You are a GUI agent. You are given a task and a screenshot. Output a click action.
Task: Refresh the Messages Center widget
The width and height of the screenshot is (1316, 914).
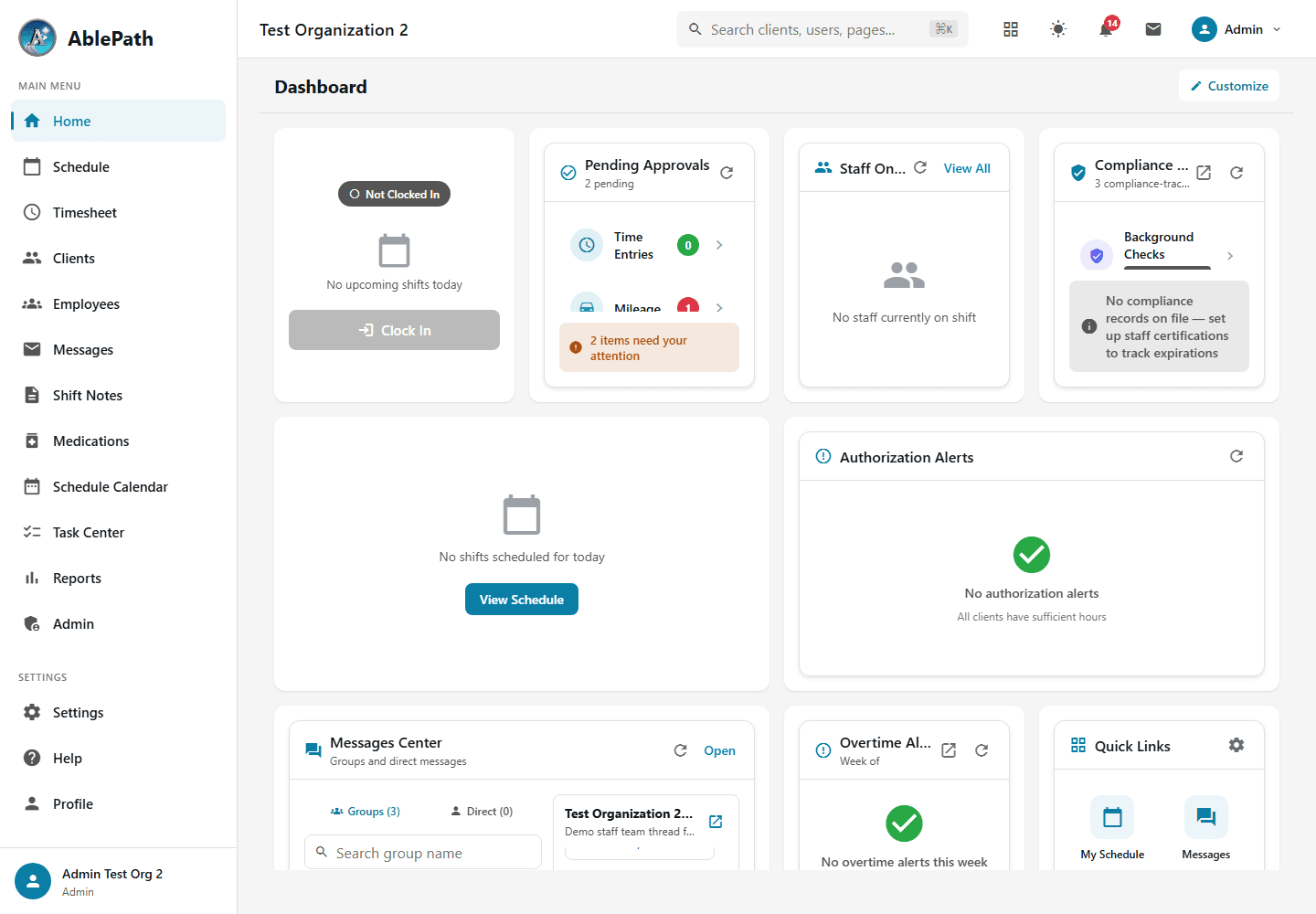pyautogui.click(x=680, y=750)
